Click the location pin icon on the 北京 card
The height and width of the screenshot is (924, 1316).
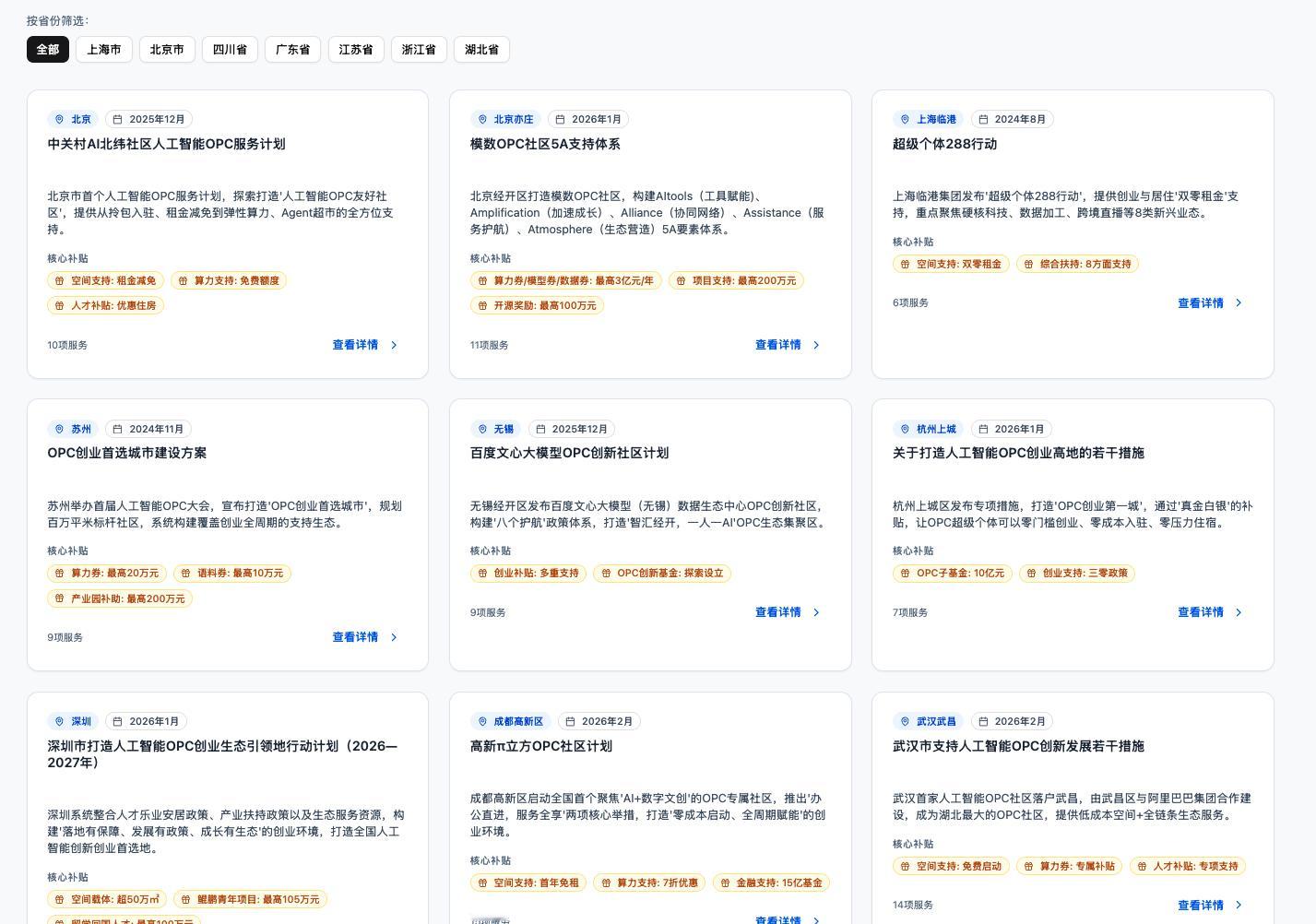coord(60,119)
